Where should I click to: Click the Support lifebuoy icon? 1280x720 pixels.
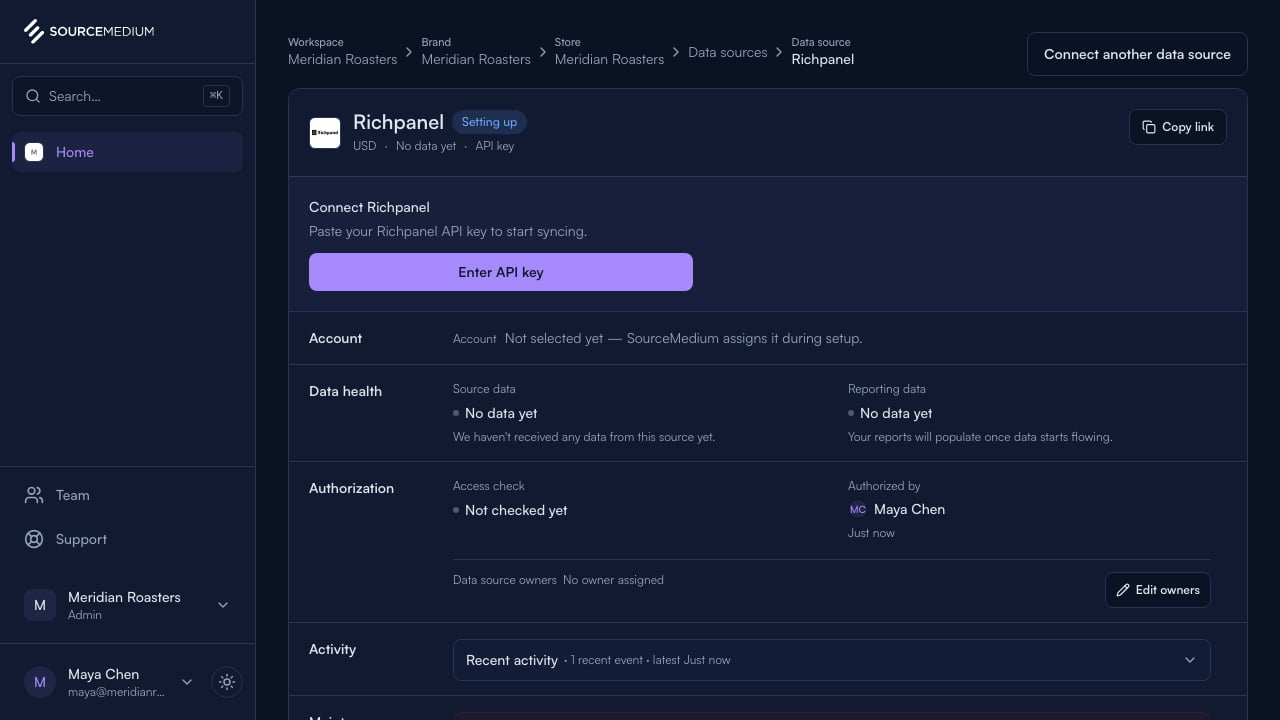[34, 539]
